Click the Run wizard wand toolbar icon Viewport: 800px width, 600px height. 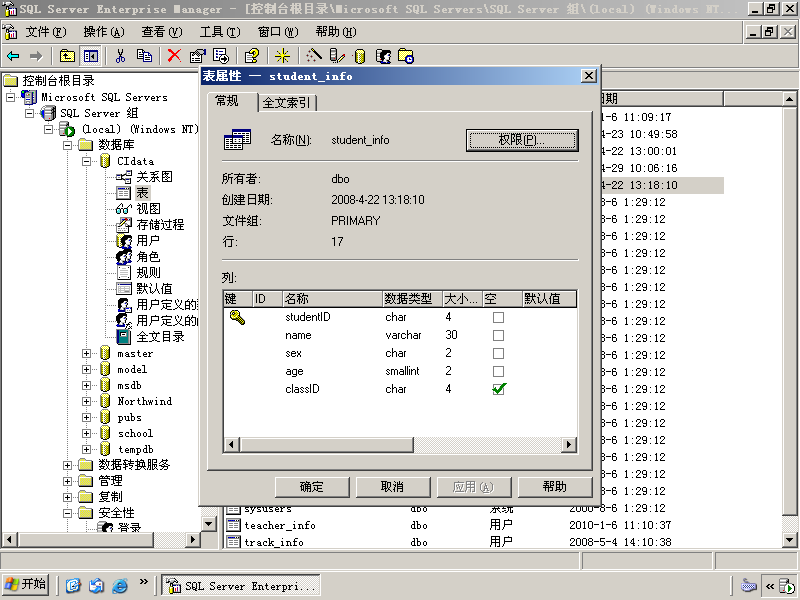point(313,56)
